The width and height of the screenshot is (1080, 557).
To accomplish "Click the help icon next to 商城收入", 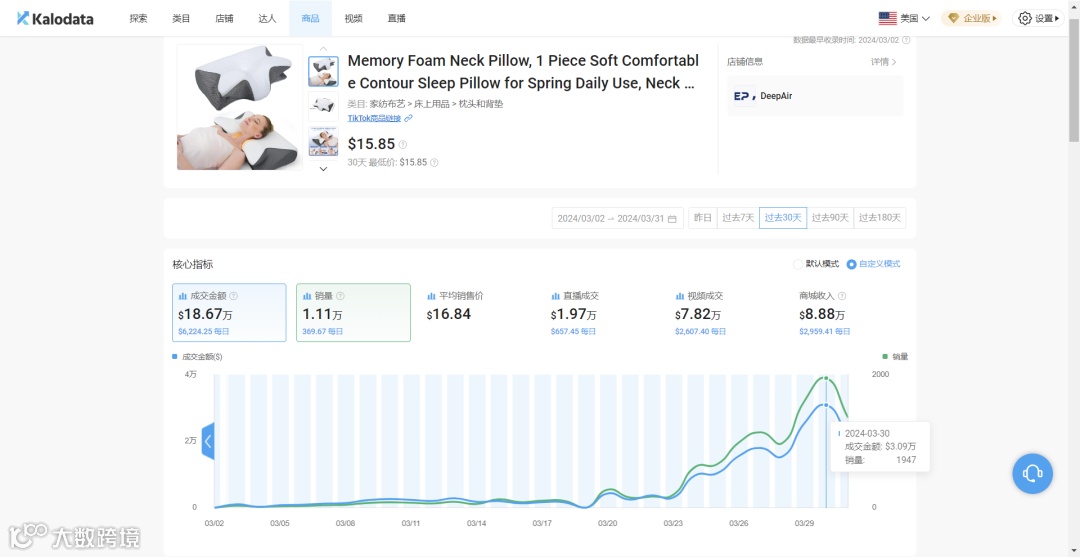I will coord(842,296).
